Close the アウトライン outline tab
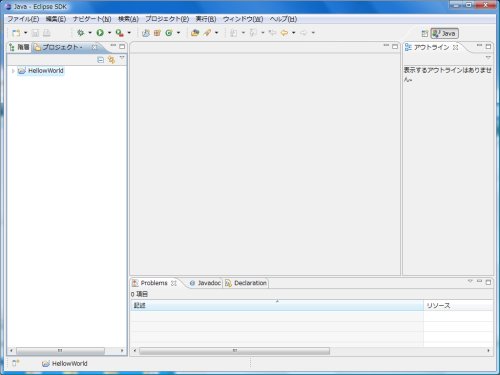Screen dimensions: 500x375 pos(456,47)
